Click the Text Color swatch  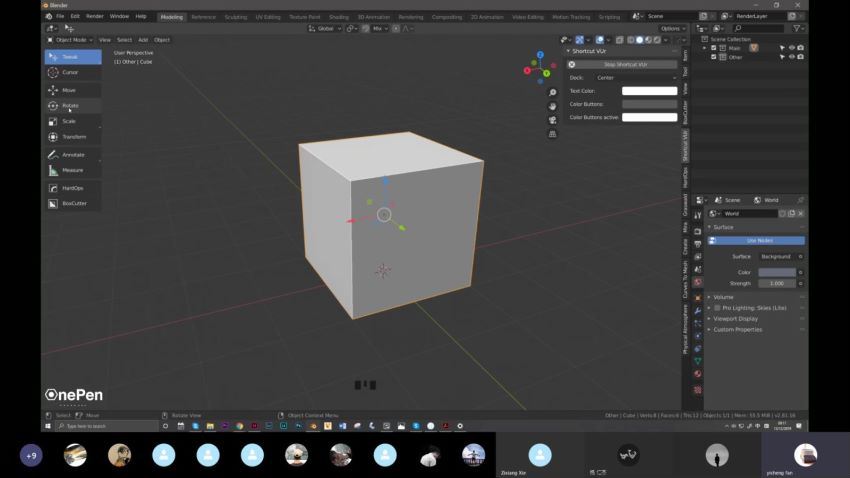point(649,91)
